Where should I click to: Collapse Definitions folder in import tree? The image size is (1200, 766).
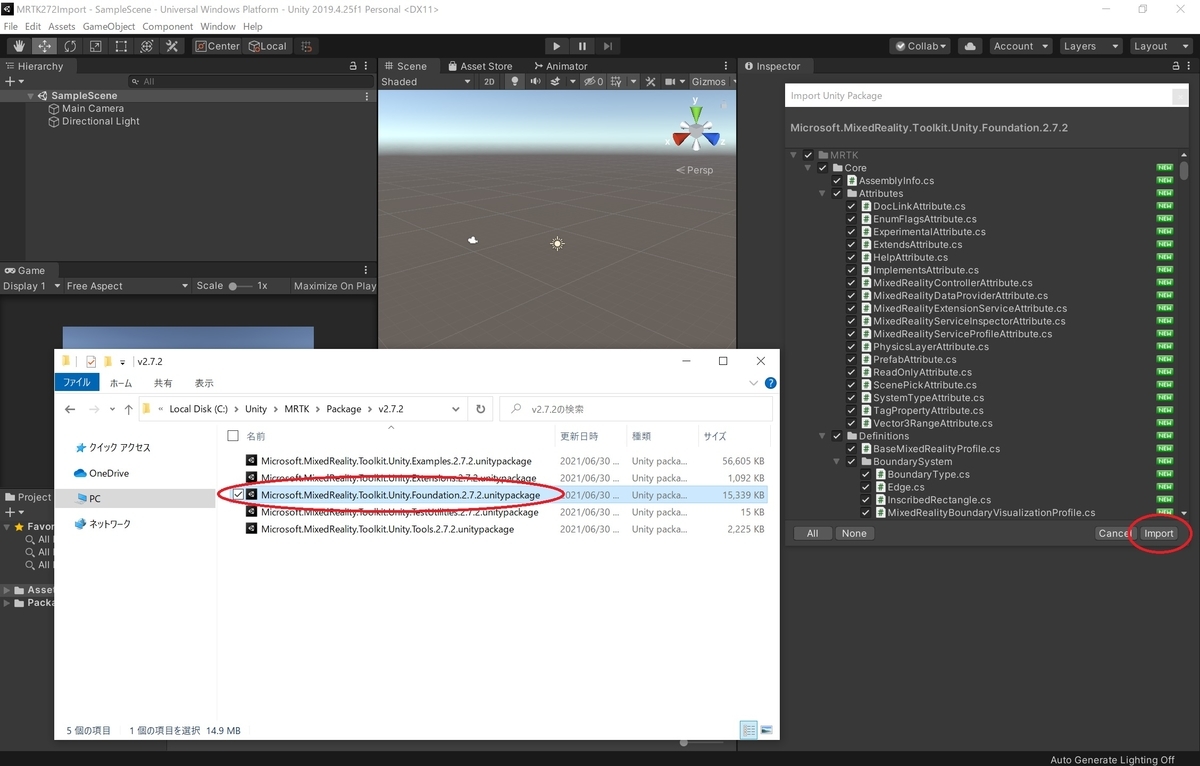[x=823, y=436]
